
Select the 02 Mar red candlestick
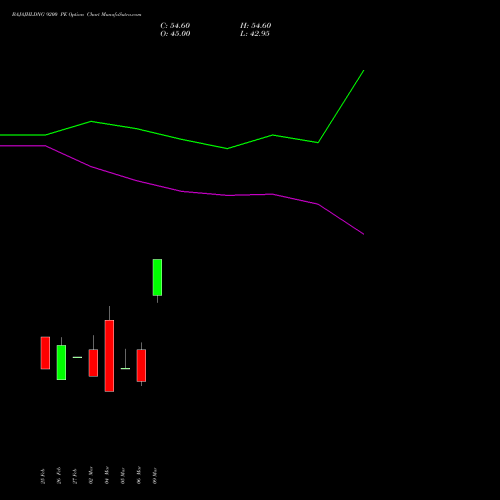(x=93, y=363)
